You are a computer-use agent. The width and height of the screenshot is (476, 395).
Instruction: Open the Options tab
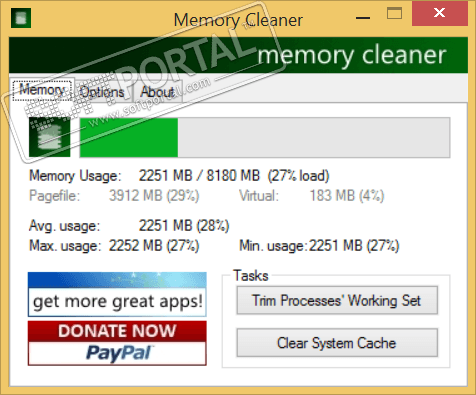[x=102, y=92]
